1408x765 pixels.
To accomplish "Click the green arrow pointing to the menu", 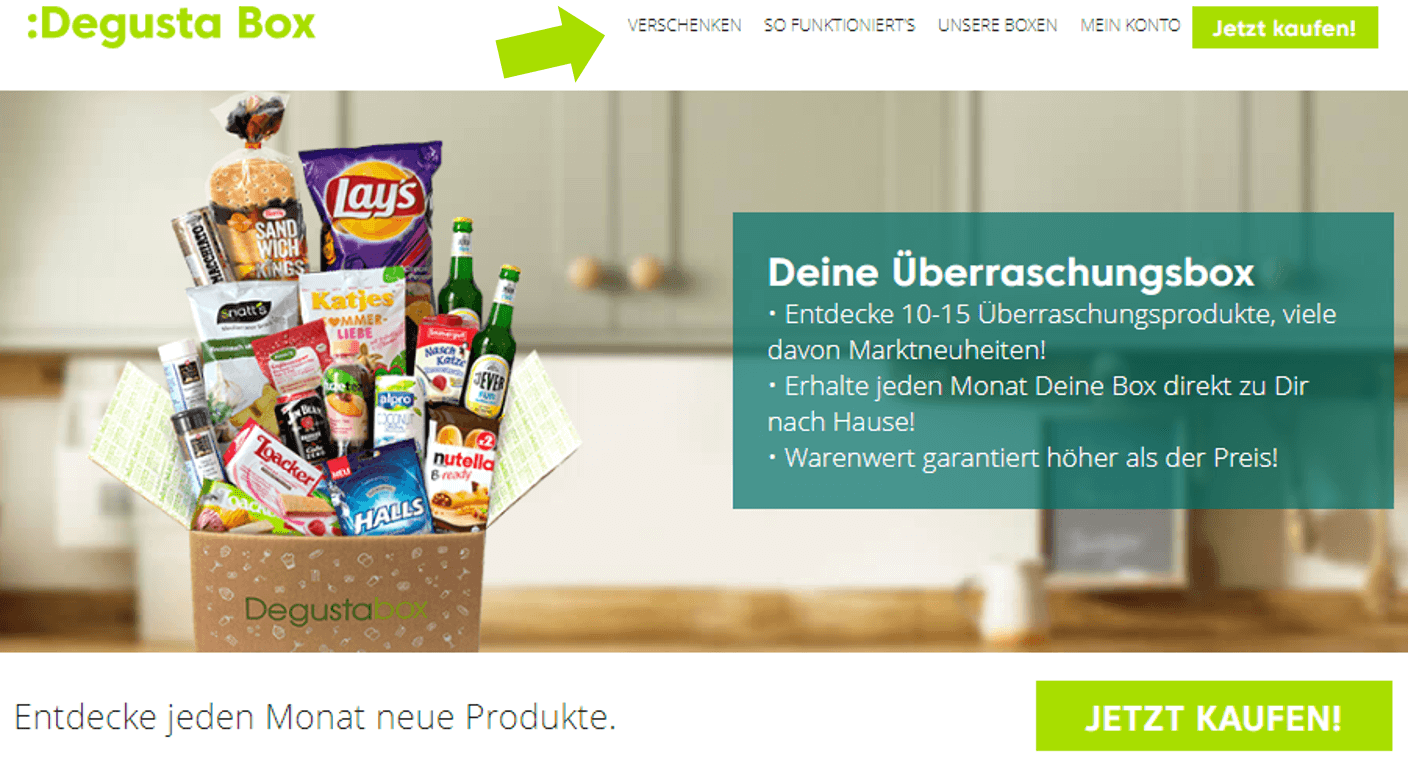I will tap(551, 41).
